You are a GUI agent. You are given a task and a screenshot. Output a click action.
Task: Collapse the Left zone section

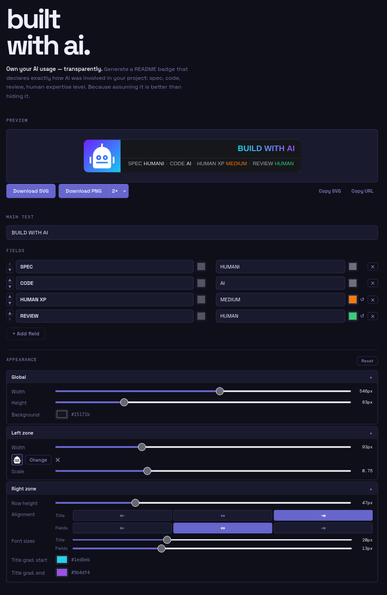click(371, 433)
